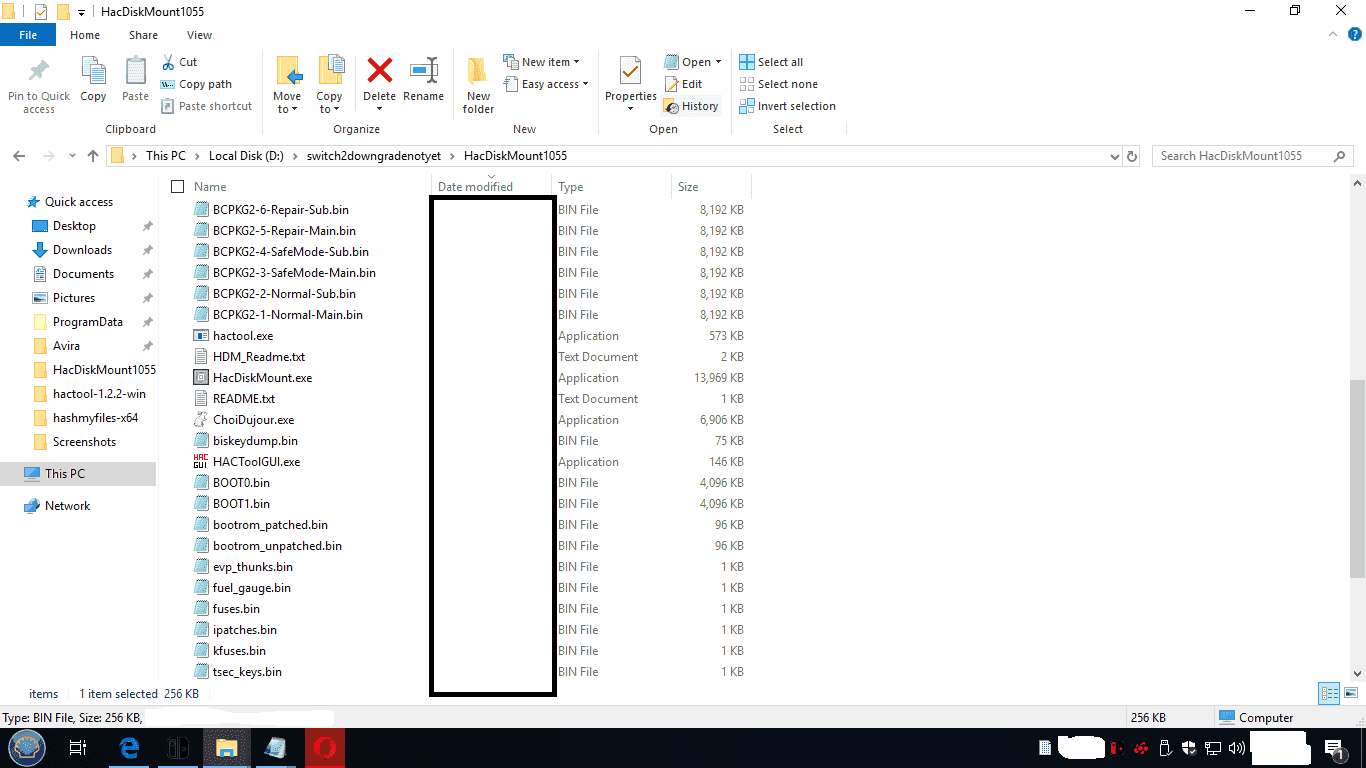The image size is (1366, 768).
Task: Click the Paste ribbon button
Action: pyautogui.click(x=135, y=80)
